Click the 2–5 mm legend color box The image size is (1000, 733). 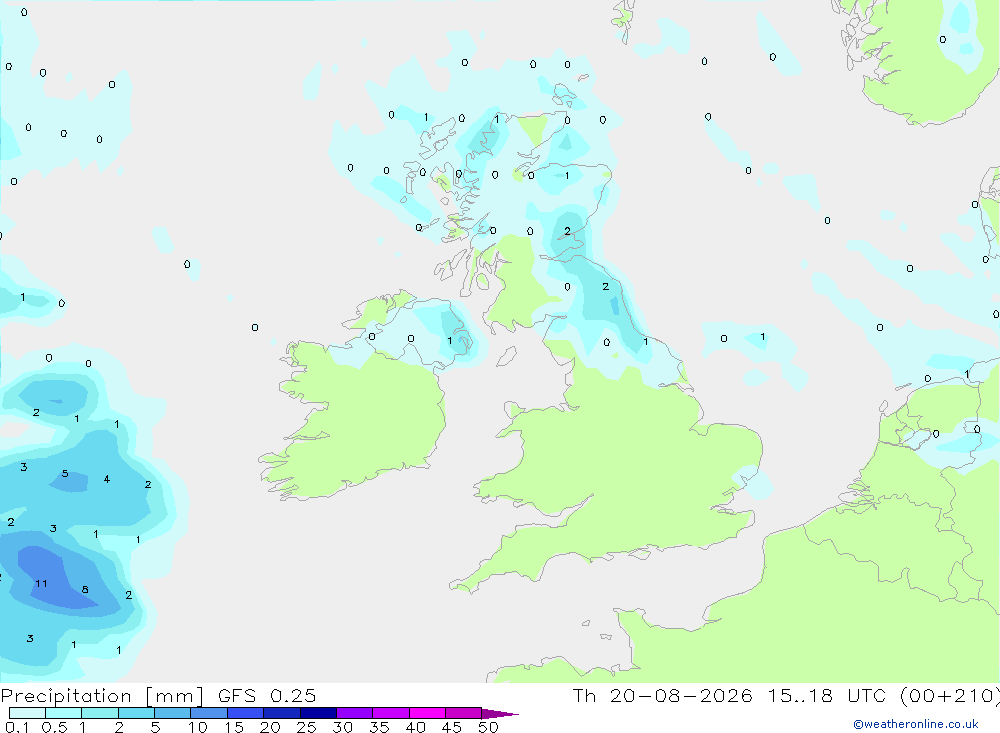pos(136,713)
